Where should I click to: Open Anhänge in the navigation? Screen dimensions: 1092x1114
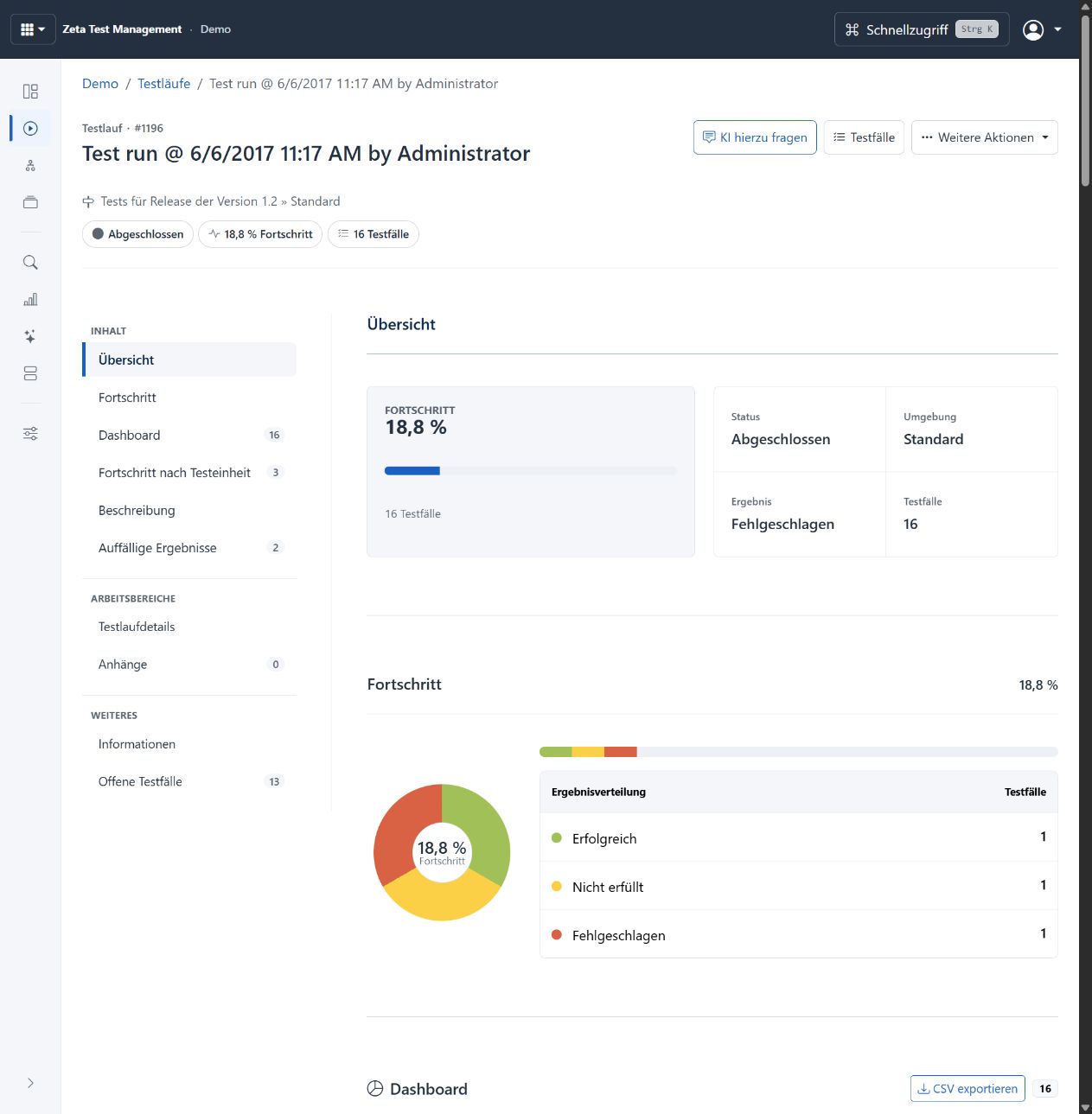(x=189, y=665)
